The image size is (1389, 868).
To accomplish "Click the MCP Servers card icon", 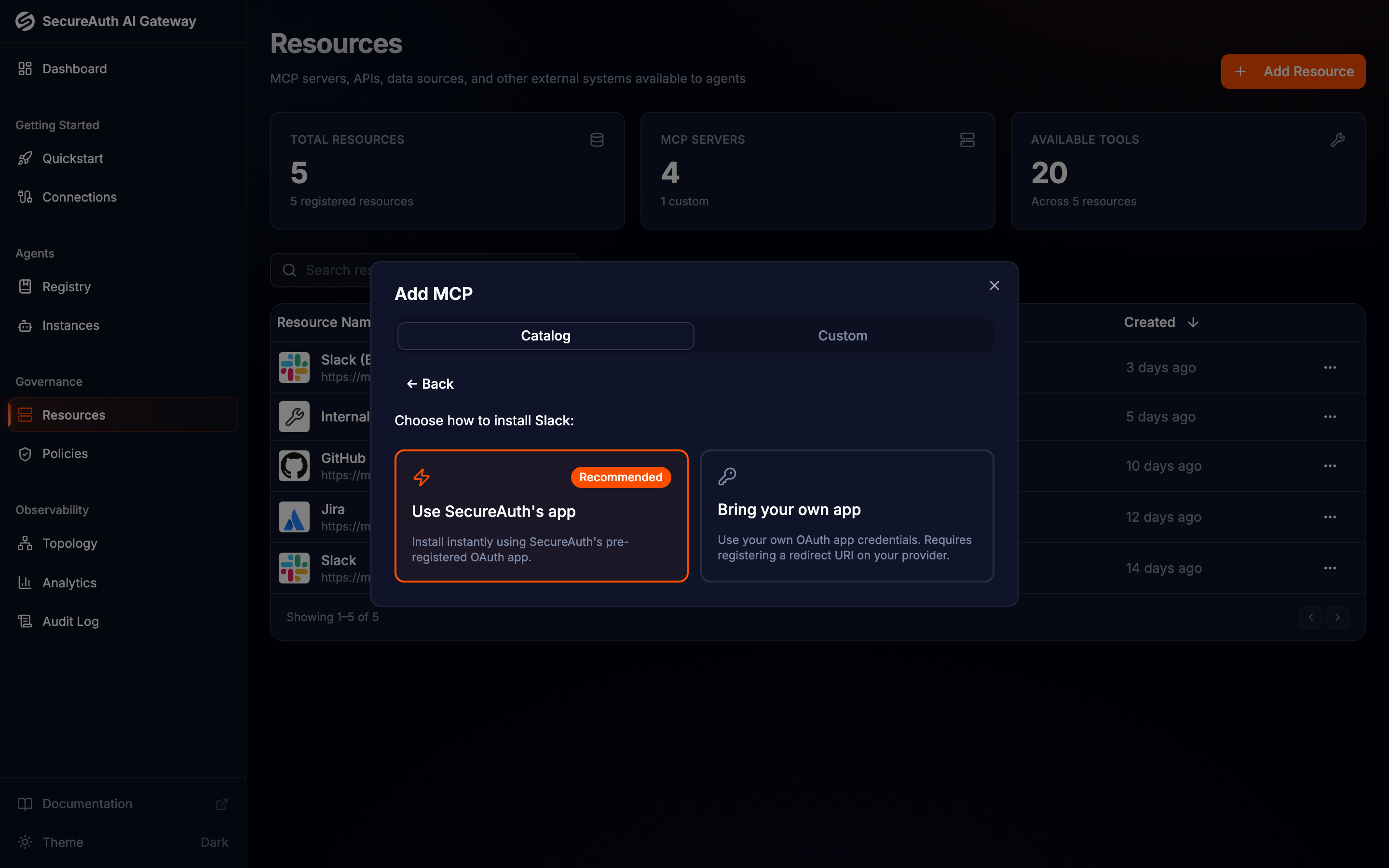I will 967,139.
